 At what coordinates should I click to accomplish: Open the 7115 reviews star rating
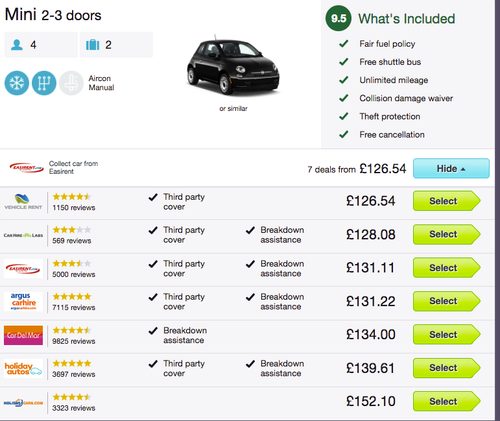(x=72, y=296)
